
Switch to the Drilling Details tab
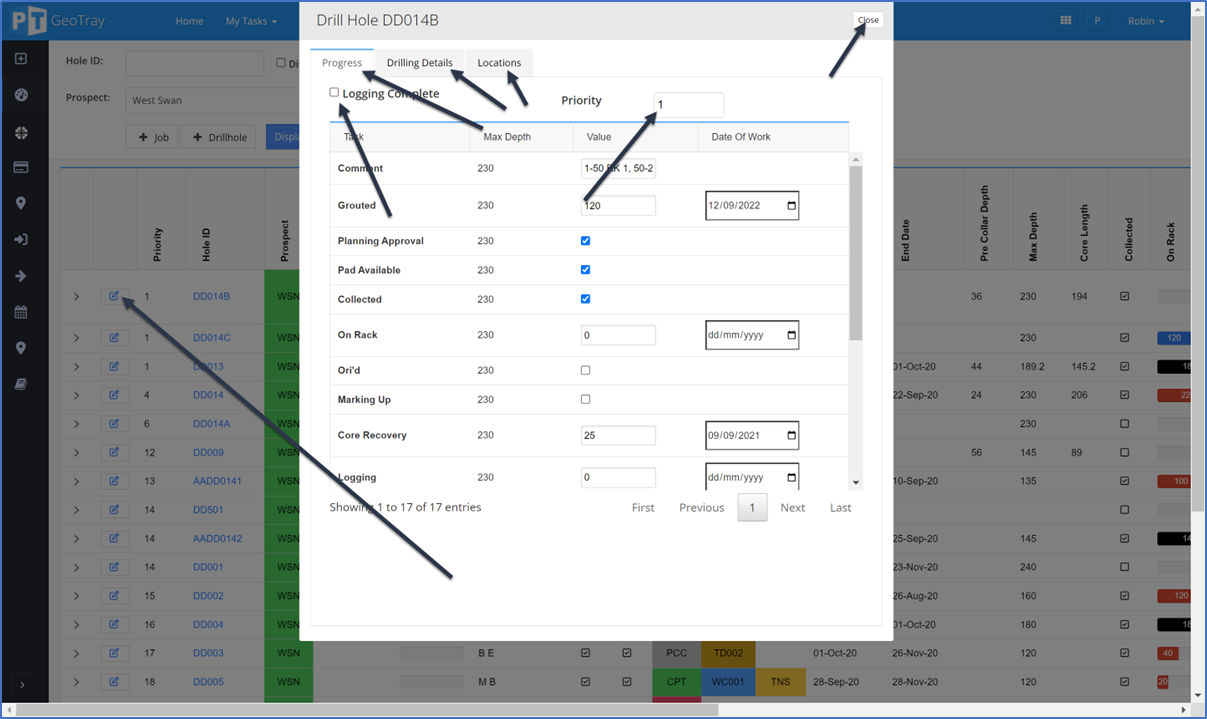coord(419,62)
